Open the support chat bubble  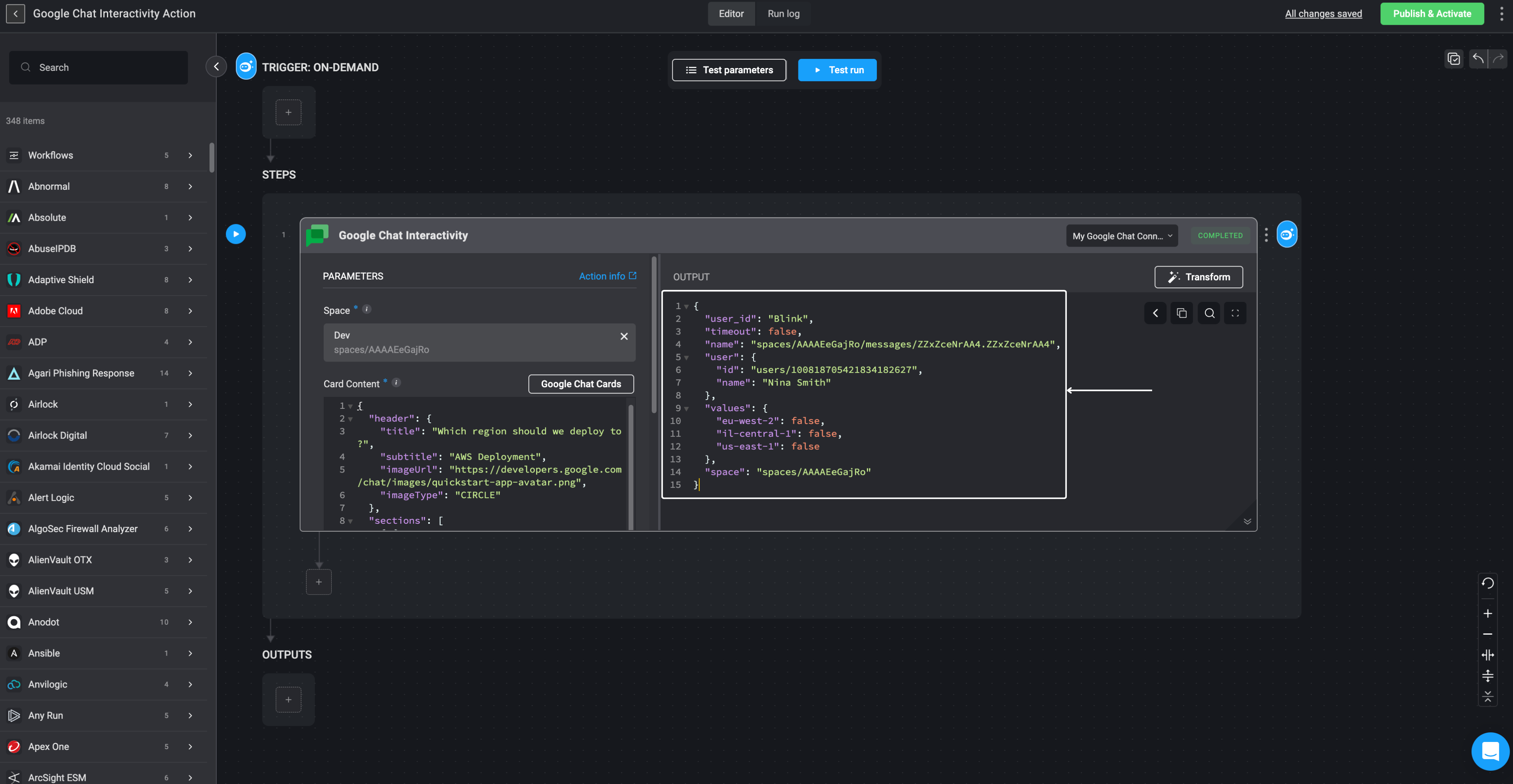point(1490,751)
